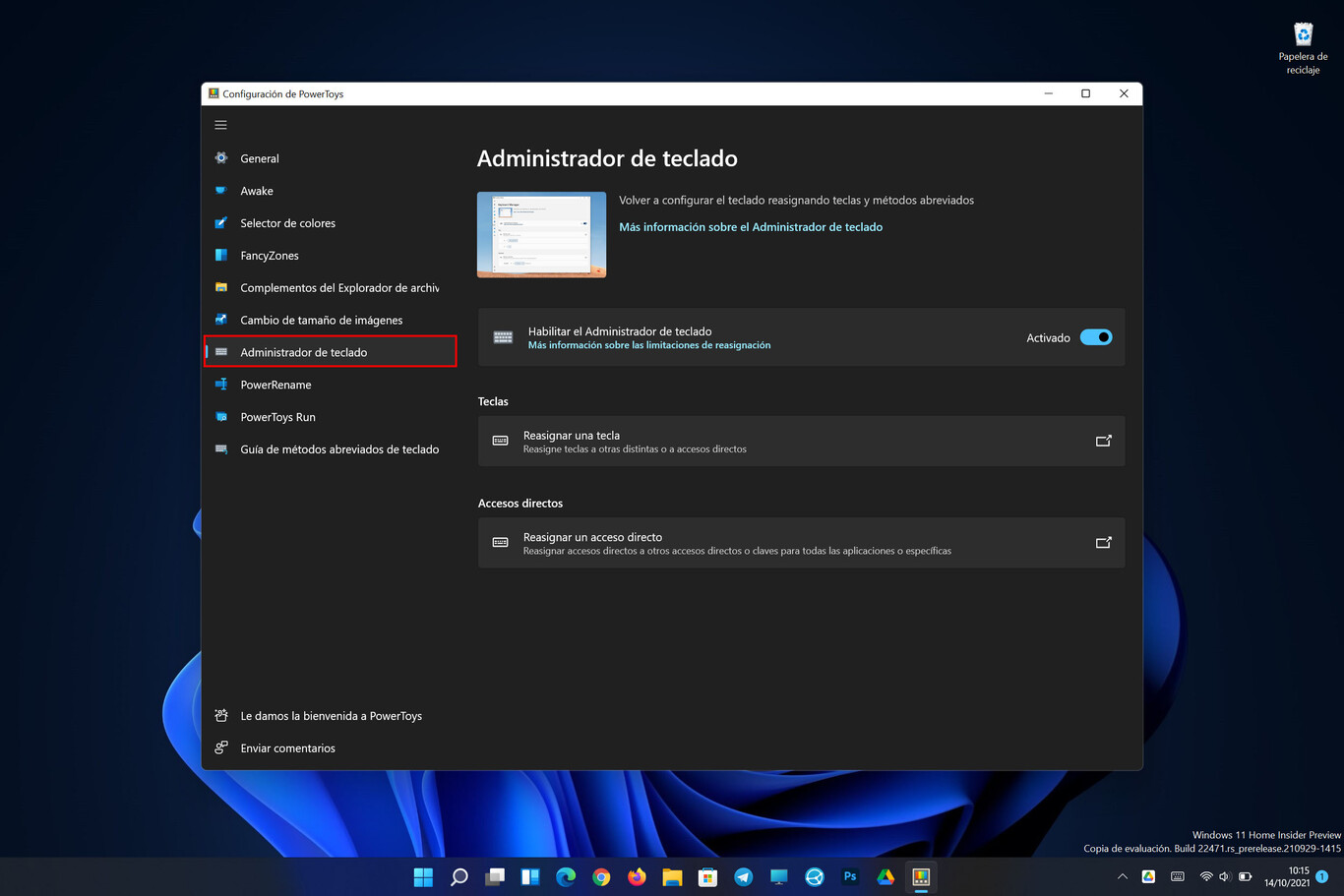Click the Google Drive system tray icon
The height and width of the screenshot is (896, 1344).
(1147, 875)
